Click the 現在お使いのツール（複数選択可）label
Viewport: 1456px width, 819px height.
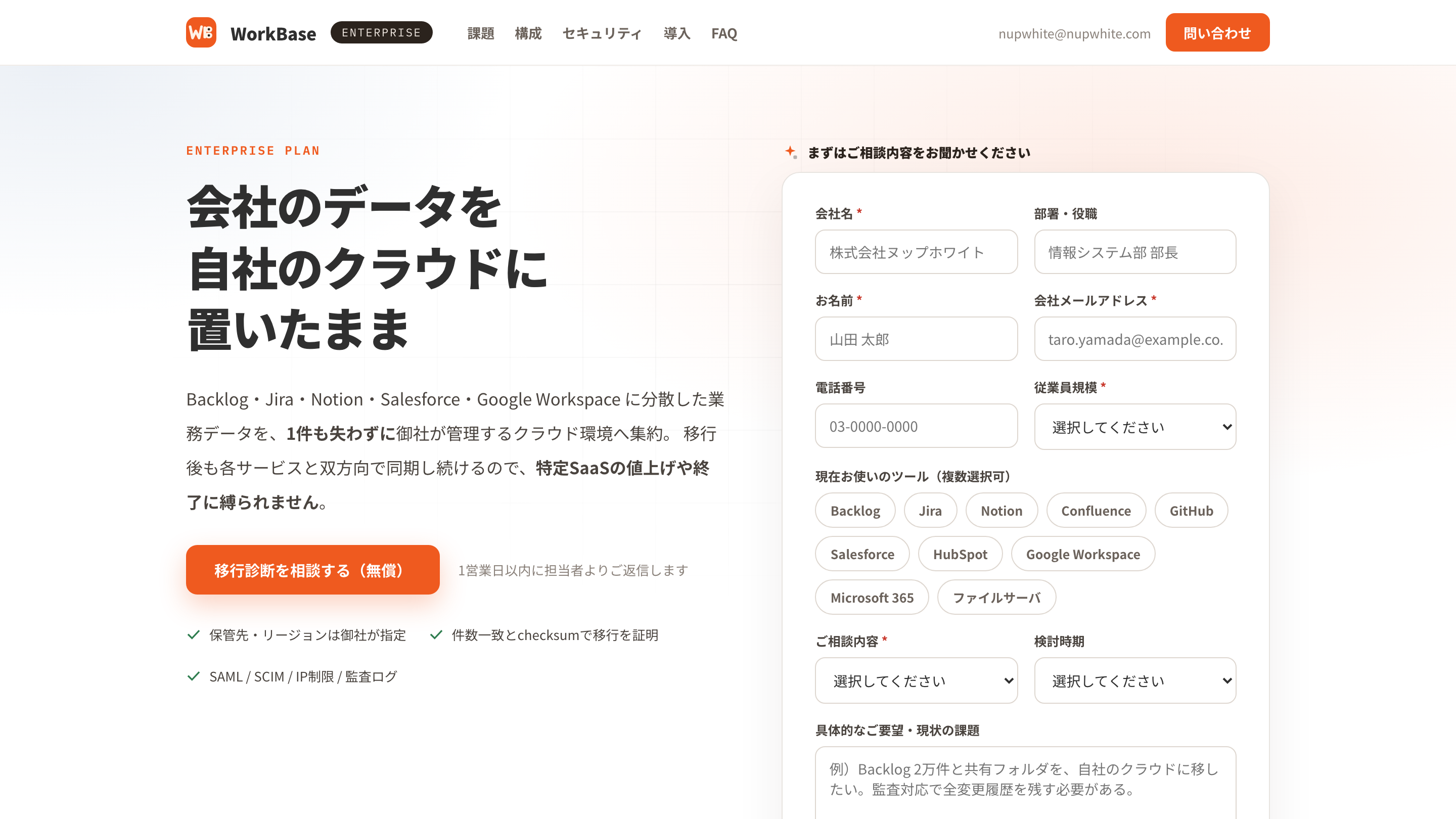pyautogui.click(x=913, y=476)
